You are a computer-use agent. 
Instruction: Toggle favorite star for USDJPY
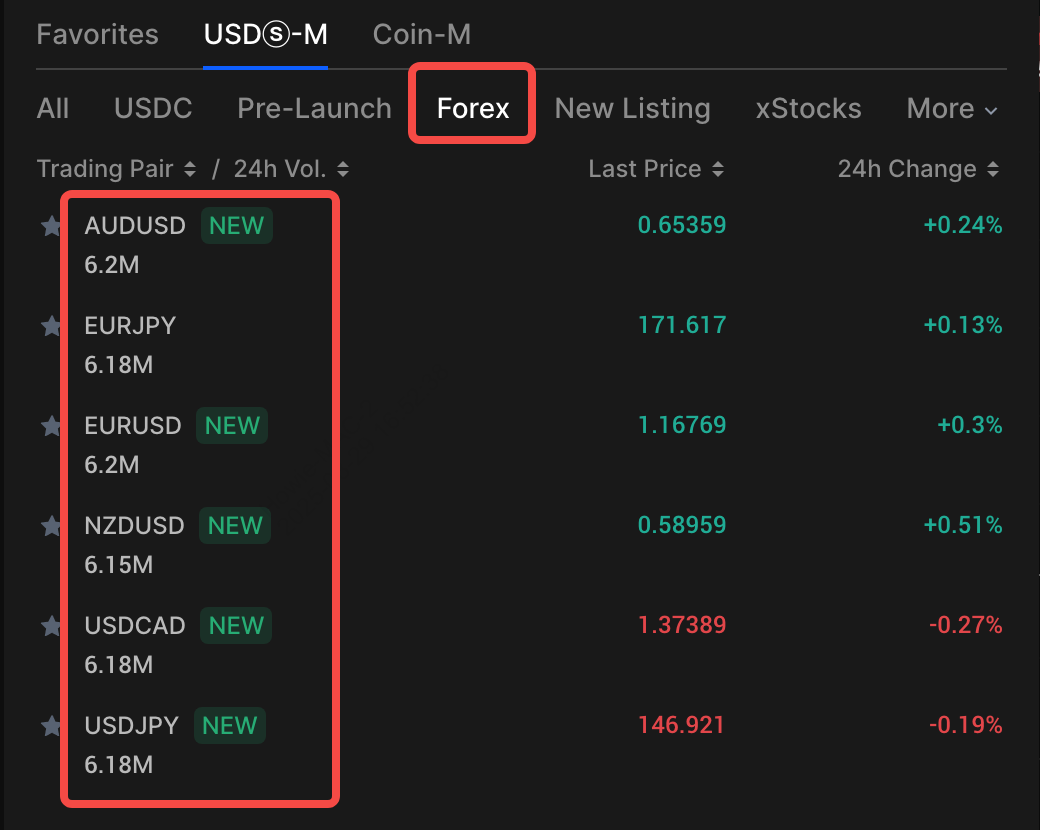[51, 727]
